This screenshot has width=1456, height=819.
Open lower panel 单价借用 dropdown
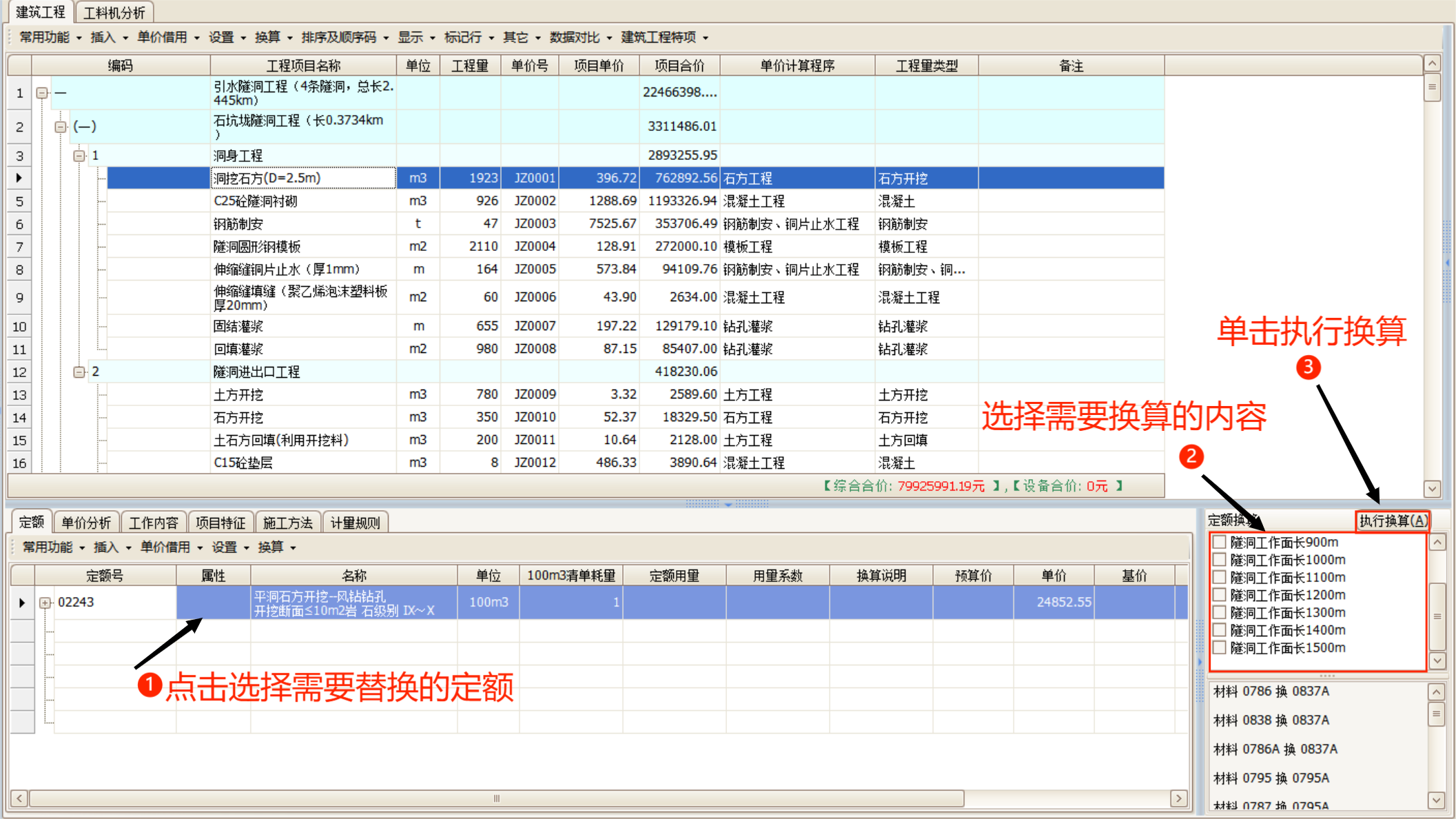[x=172, y=547]
